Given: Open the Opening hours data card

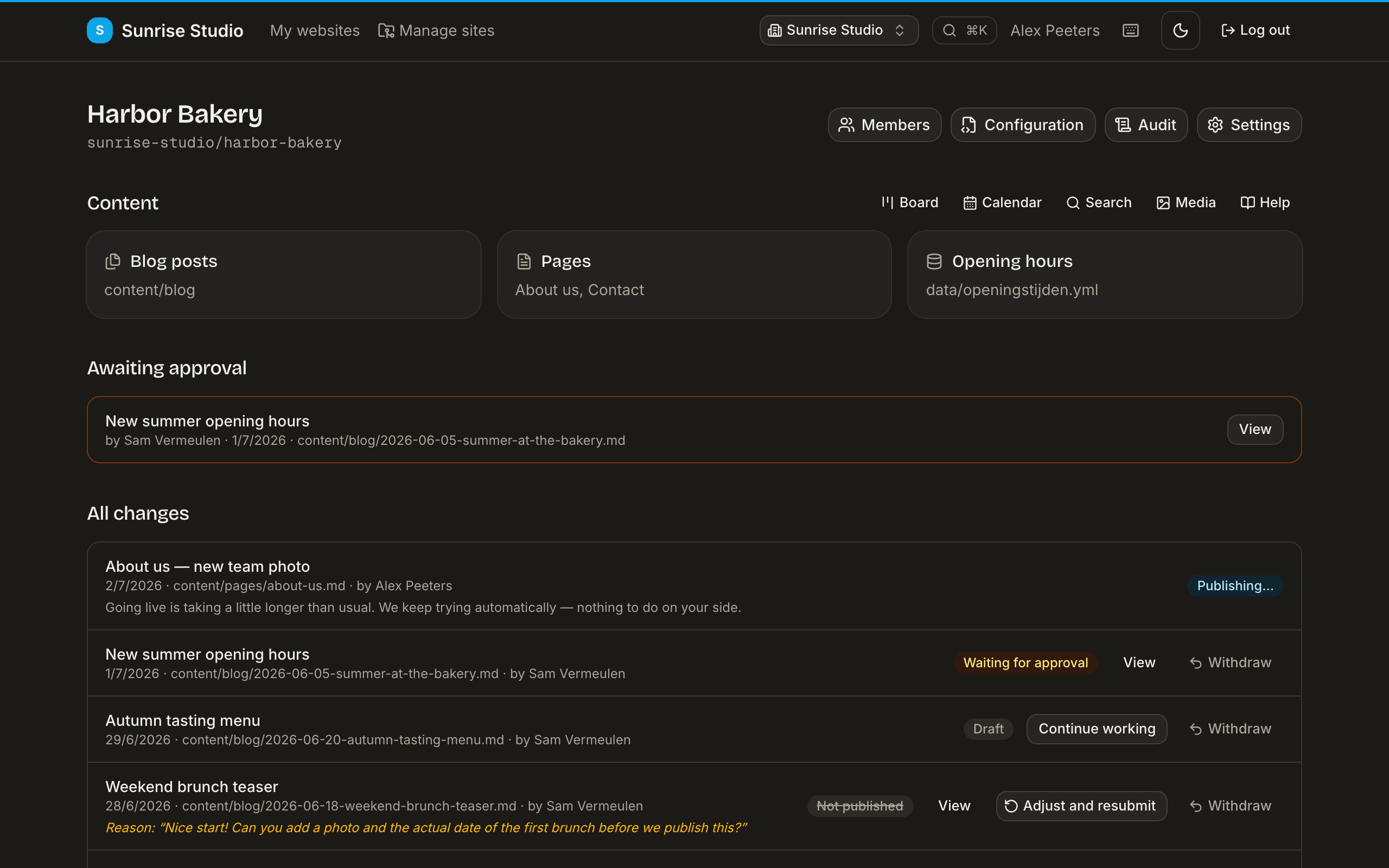Looking at the screenshot, I should point(1105,275).
